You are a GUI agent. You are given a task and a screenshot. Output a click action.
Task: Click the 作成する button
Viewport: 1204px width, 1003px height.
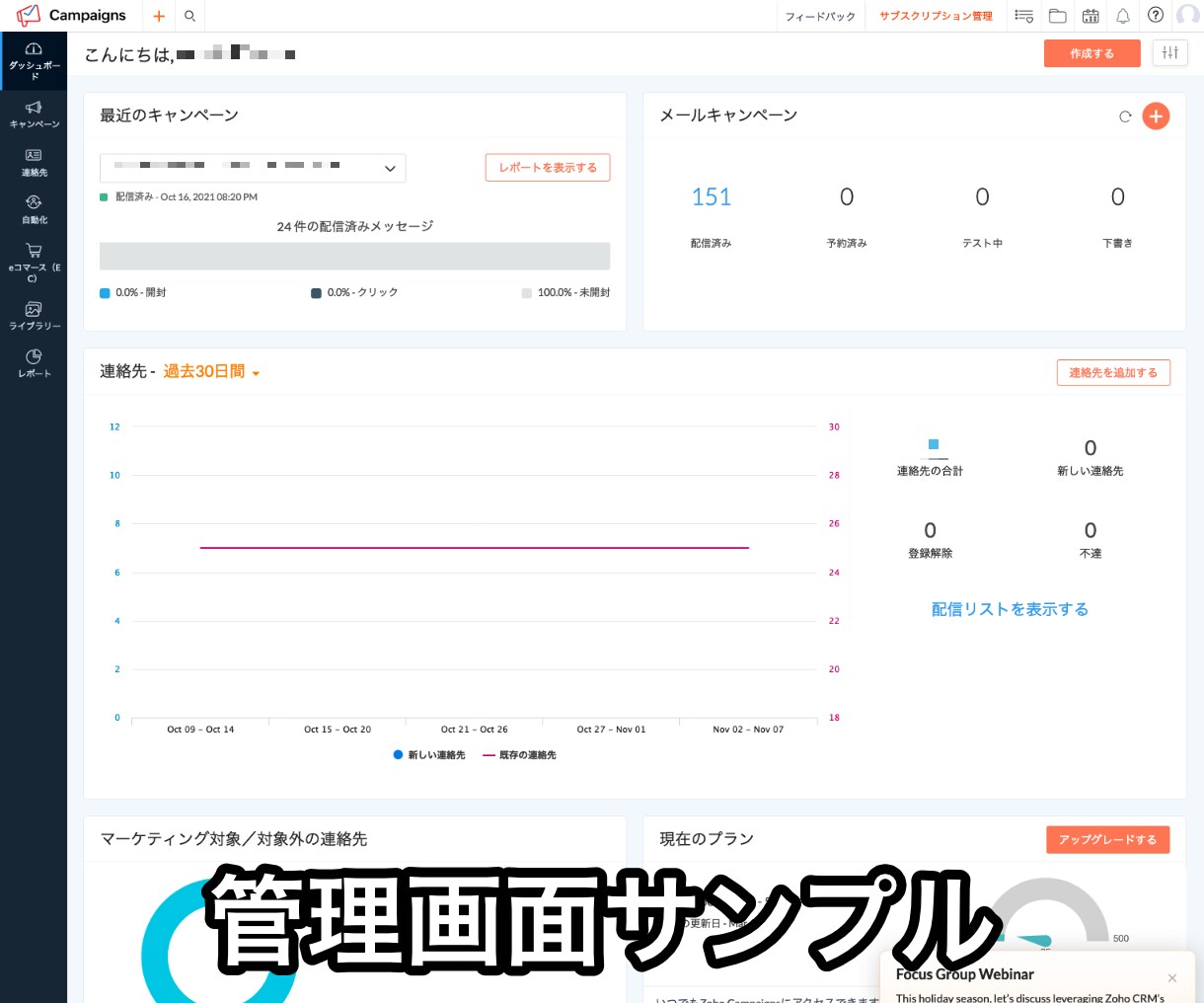(1091, 53)
